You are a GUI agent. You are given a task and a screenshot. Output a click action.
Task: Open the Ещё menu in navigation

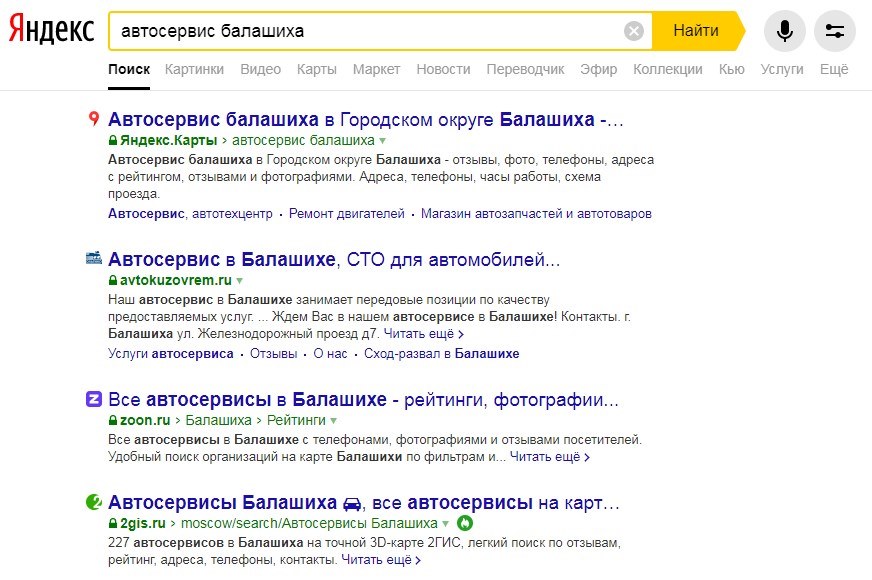[833, 69]
